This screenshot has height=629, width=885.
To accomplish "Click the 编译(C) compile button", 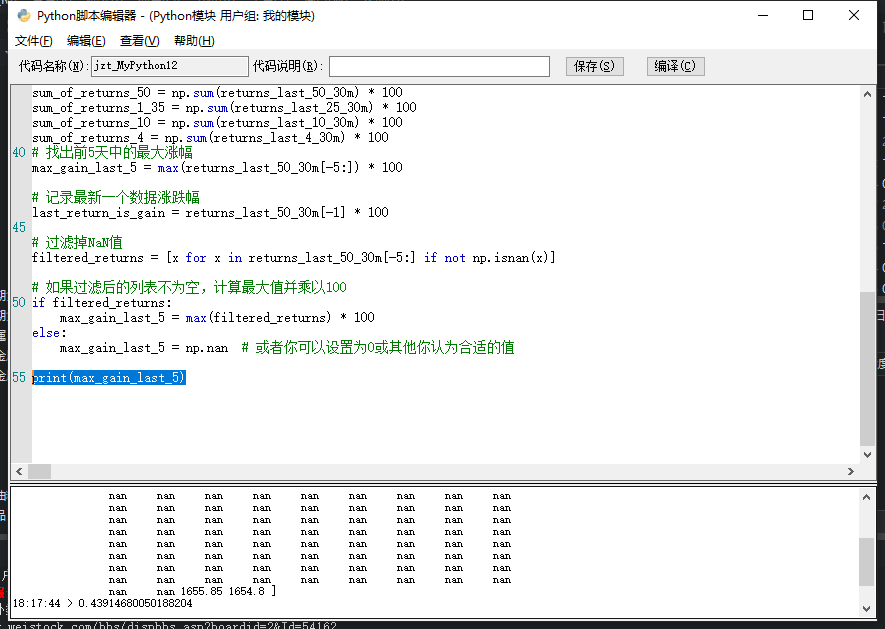I will click(675, 66).
